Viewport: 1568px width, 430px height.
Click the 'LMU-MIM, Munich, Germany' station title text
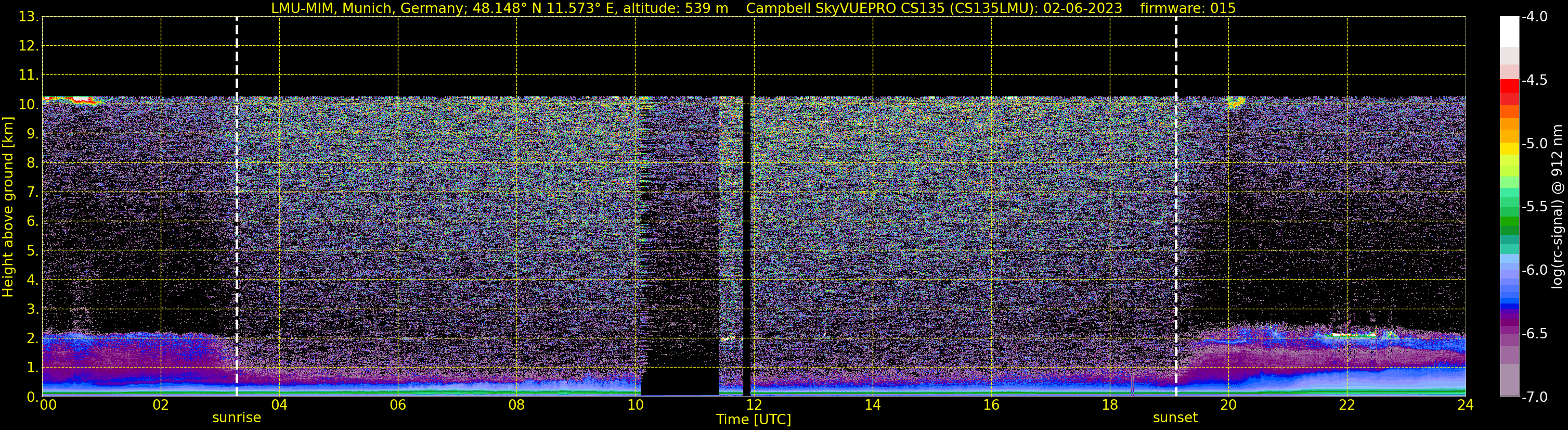[369, 8]
